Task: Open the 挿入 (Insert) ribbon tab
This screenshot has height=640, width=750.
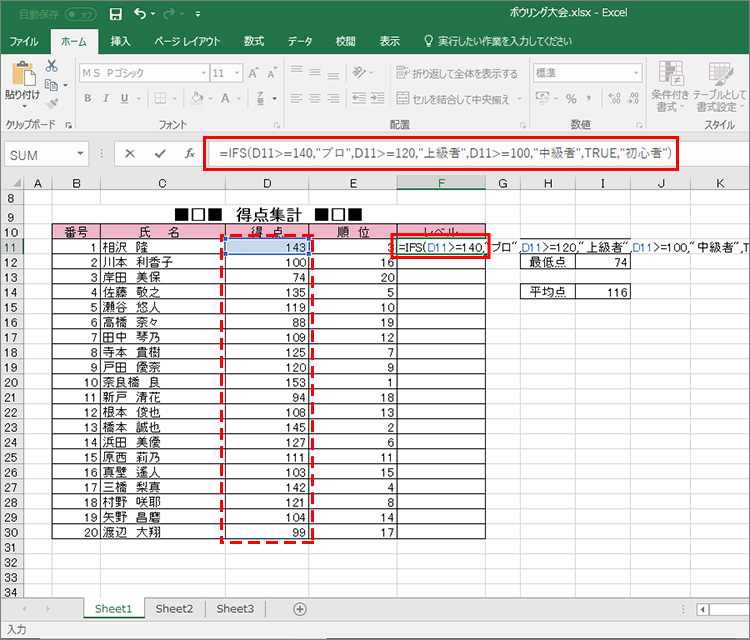Action: [120, 41]
